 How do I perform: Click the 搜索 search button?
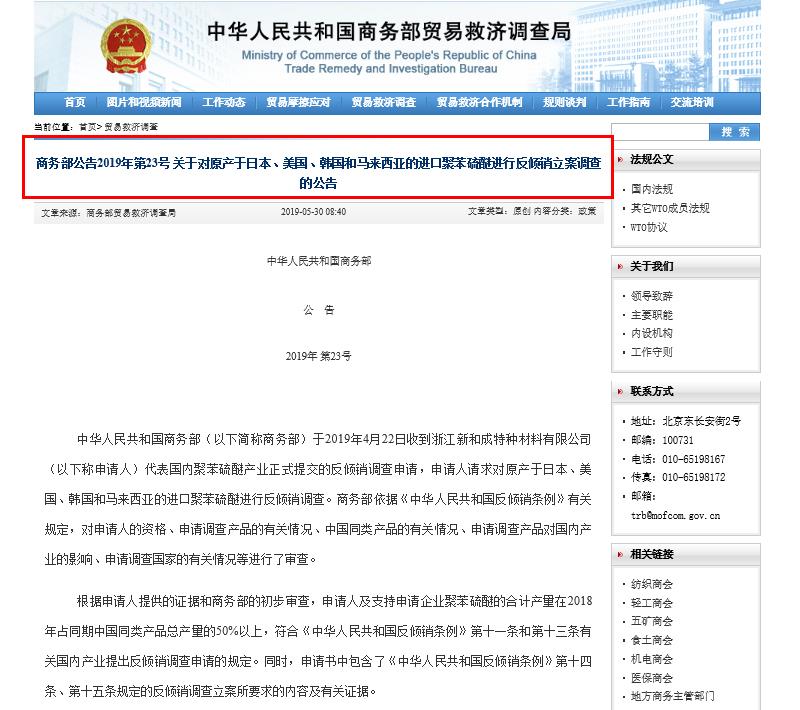[735, 132]
